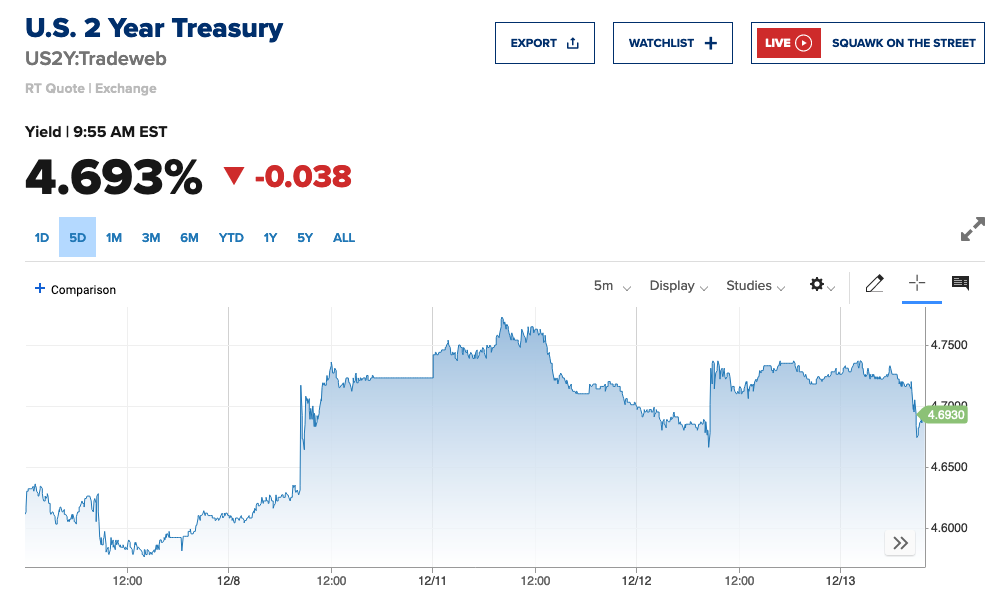1002x613 pixels.
Task: Show ALL historical data range
Action: [x=344, y=238]
